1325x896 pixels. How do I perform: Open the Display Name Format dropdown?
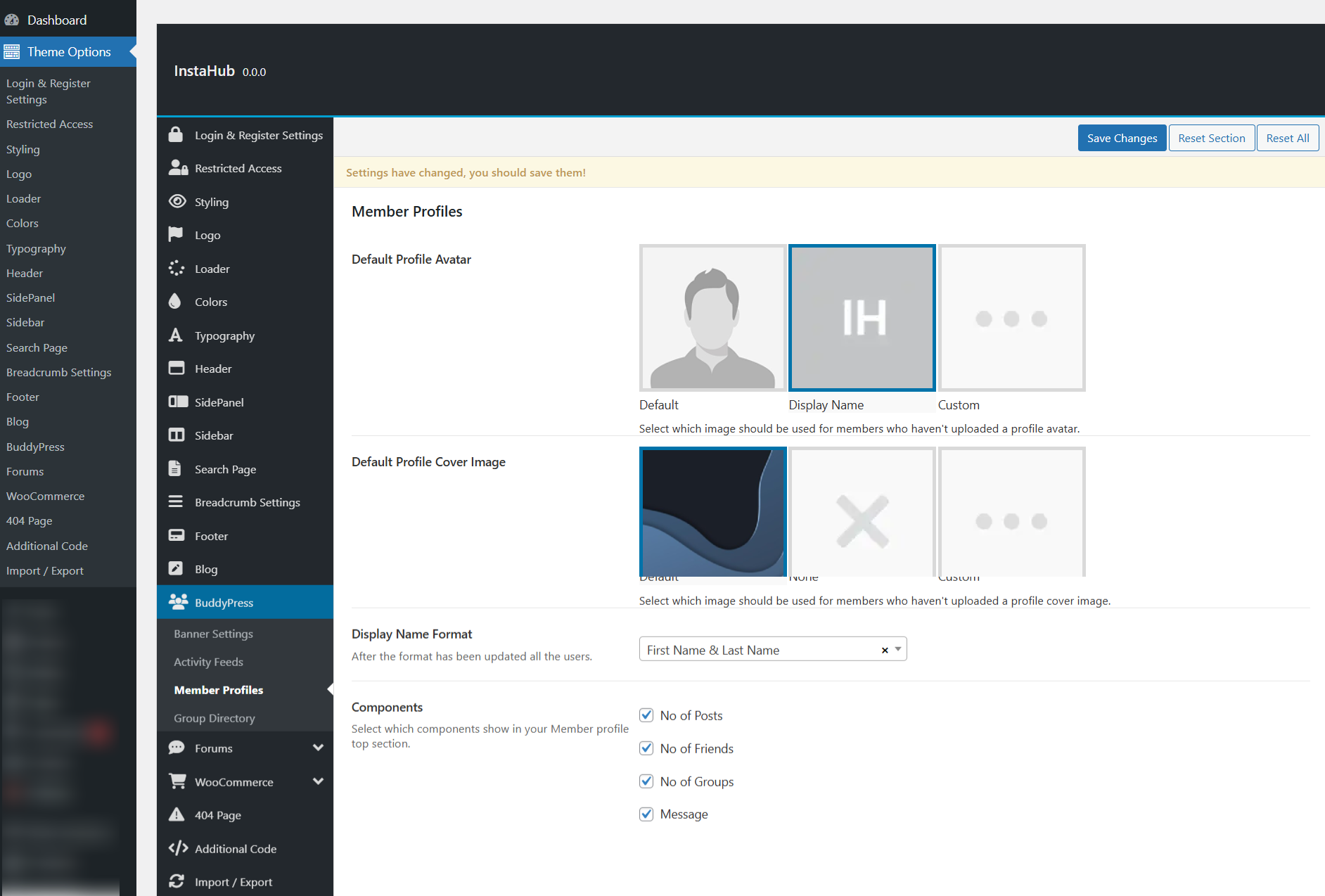772,649
